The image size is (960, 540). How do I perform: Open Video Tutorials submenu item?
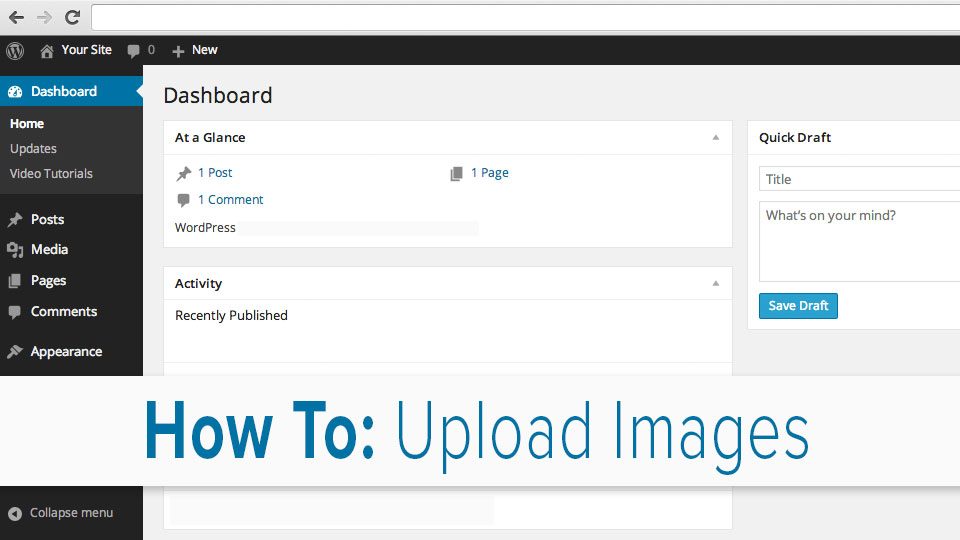point(51,173)
